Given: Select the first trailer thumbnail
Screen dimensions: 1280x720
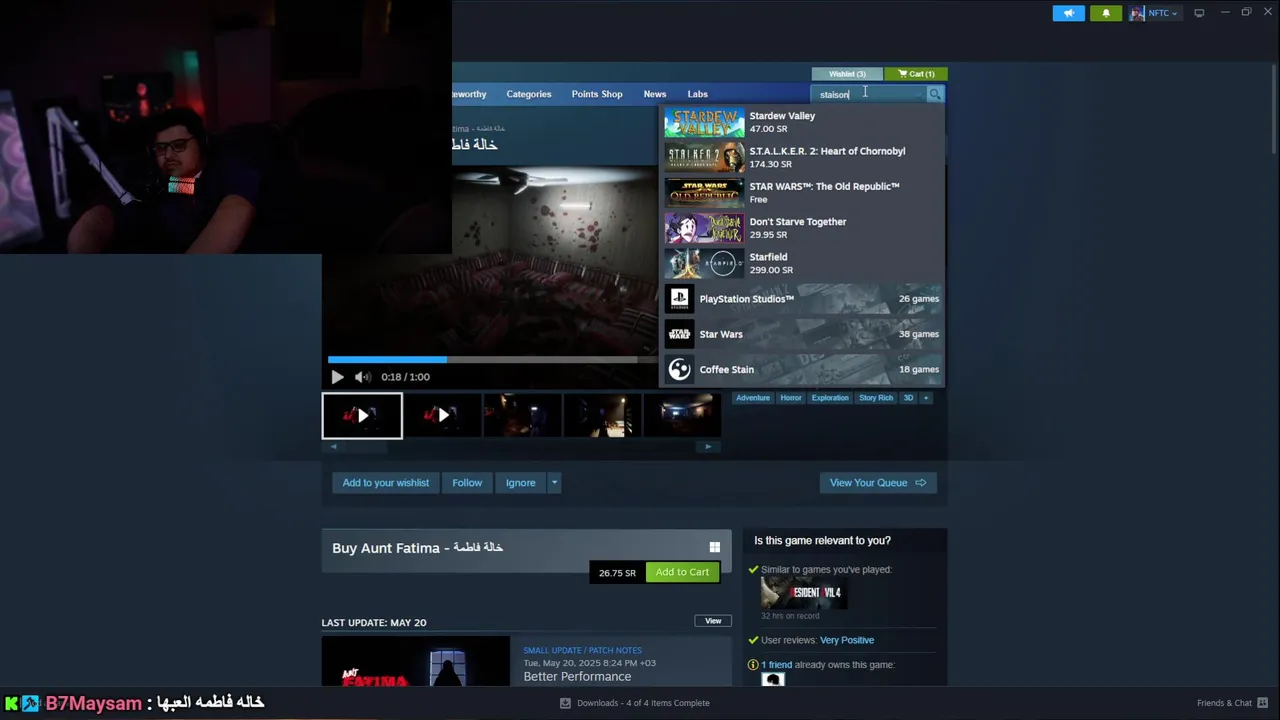Looking at the screenshot, I should tap(362, 416).
